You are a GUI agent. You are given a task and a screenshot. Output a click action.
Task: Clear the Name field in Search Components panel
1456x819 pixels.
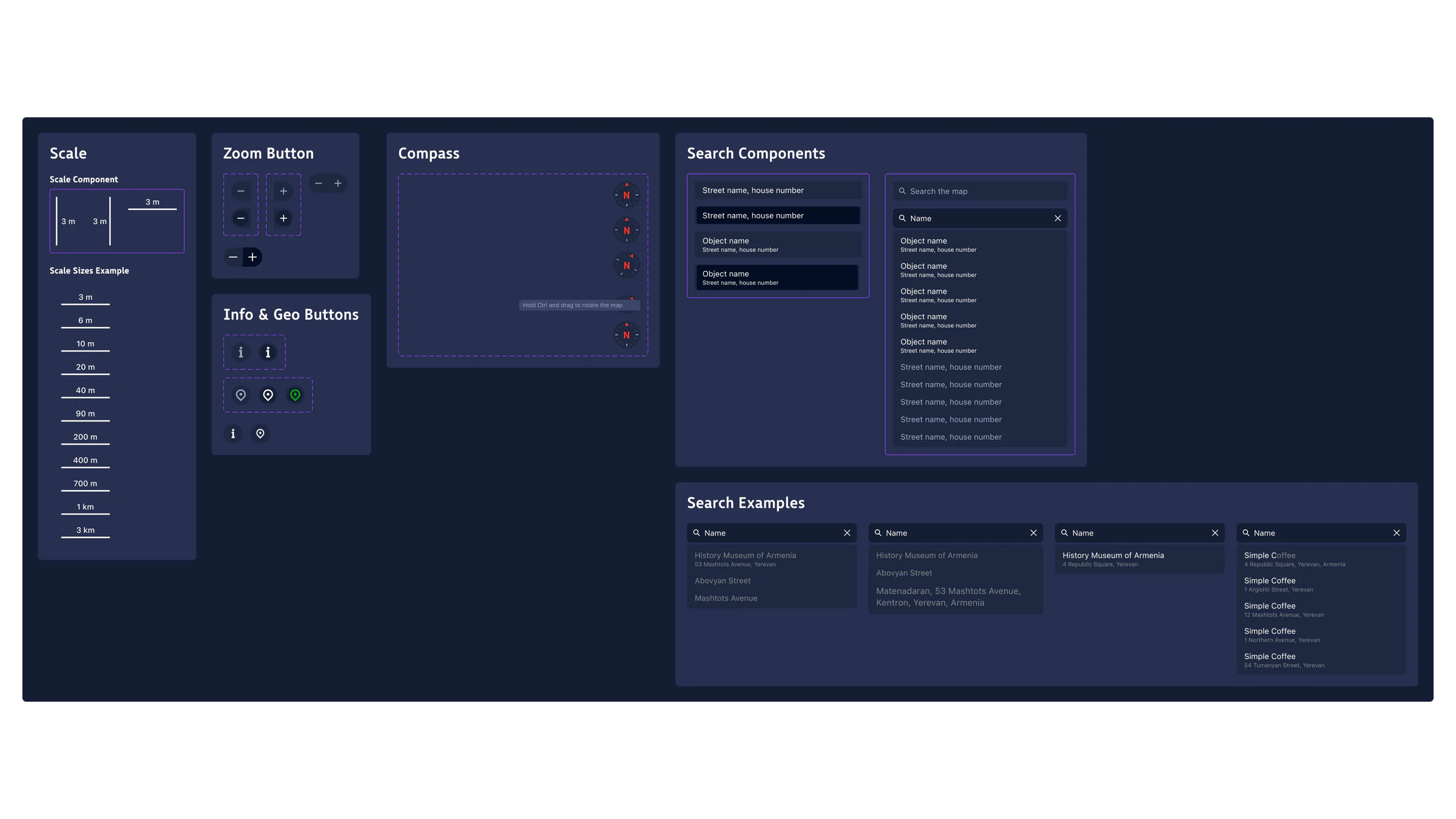point(1057,218)
